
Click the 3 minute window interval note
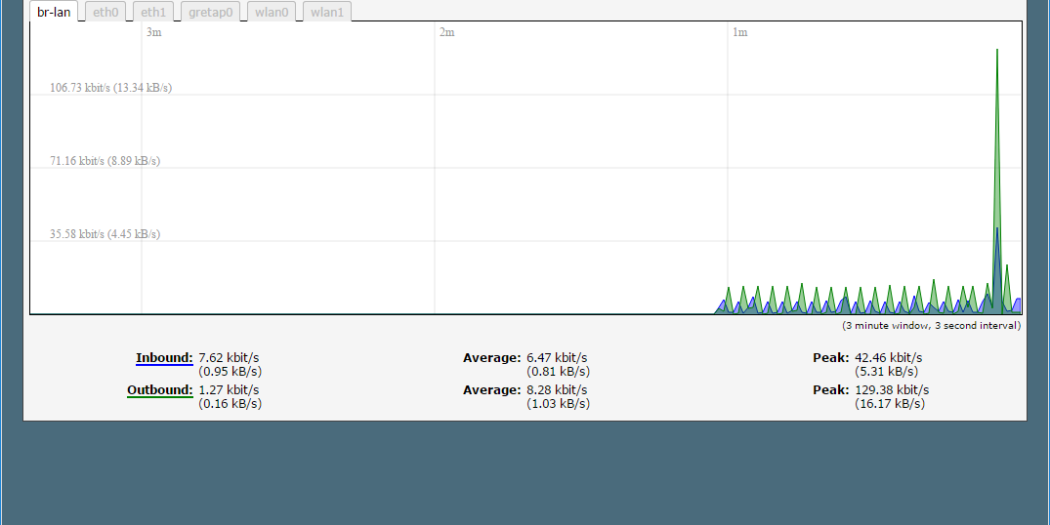[931, 325]
